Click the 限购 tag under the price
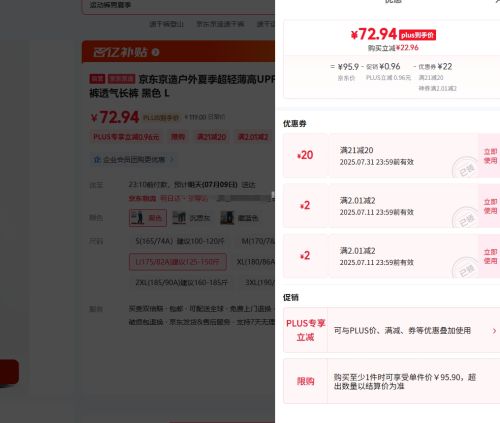 click(x=178, y=137)
